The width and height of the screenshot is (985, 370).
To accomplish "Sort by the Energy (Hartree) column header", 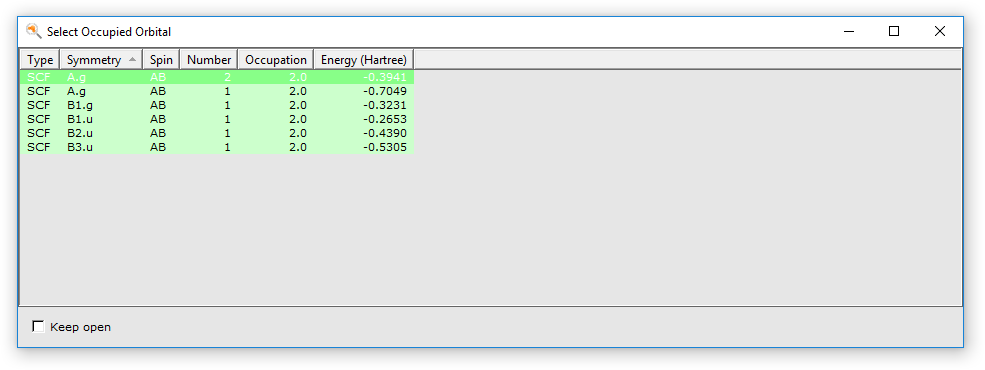I will point(364,60).
